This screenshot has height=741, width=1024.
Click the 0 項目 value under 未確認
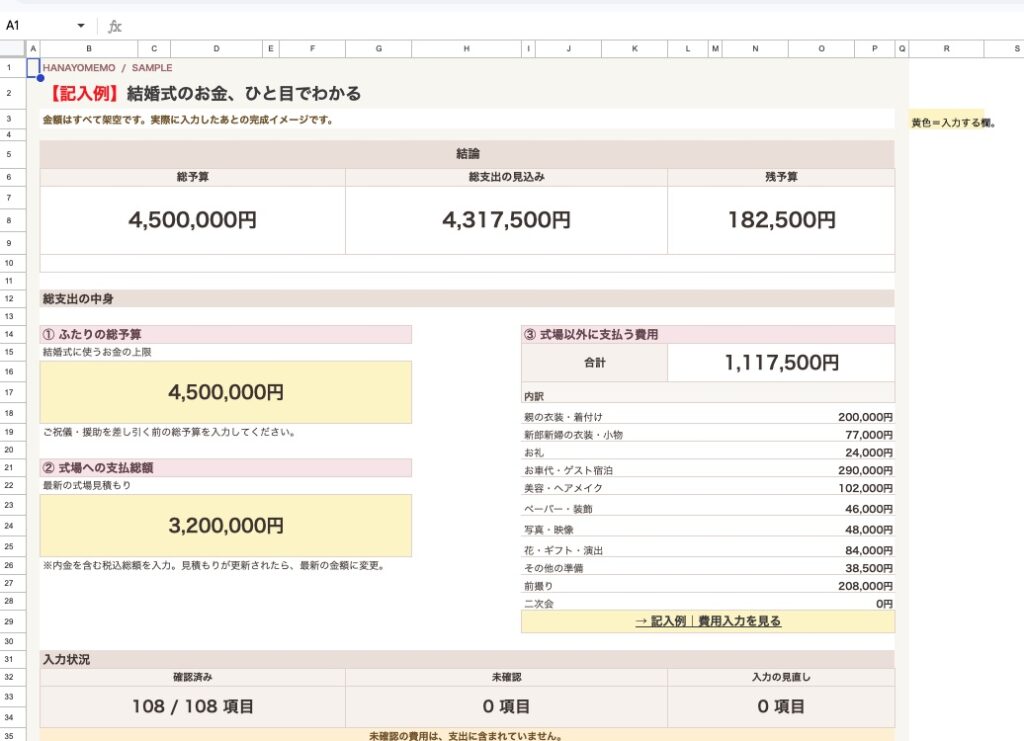coord(506,706)
